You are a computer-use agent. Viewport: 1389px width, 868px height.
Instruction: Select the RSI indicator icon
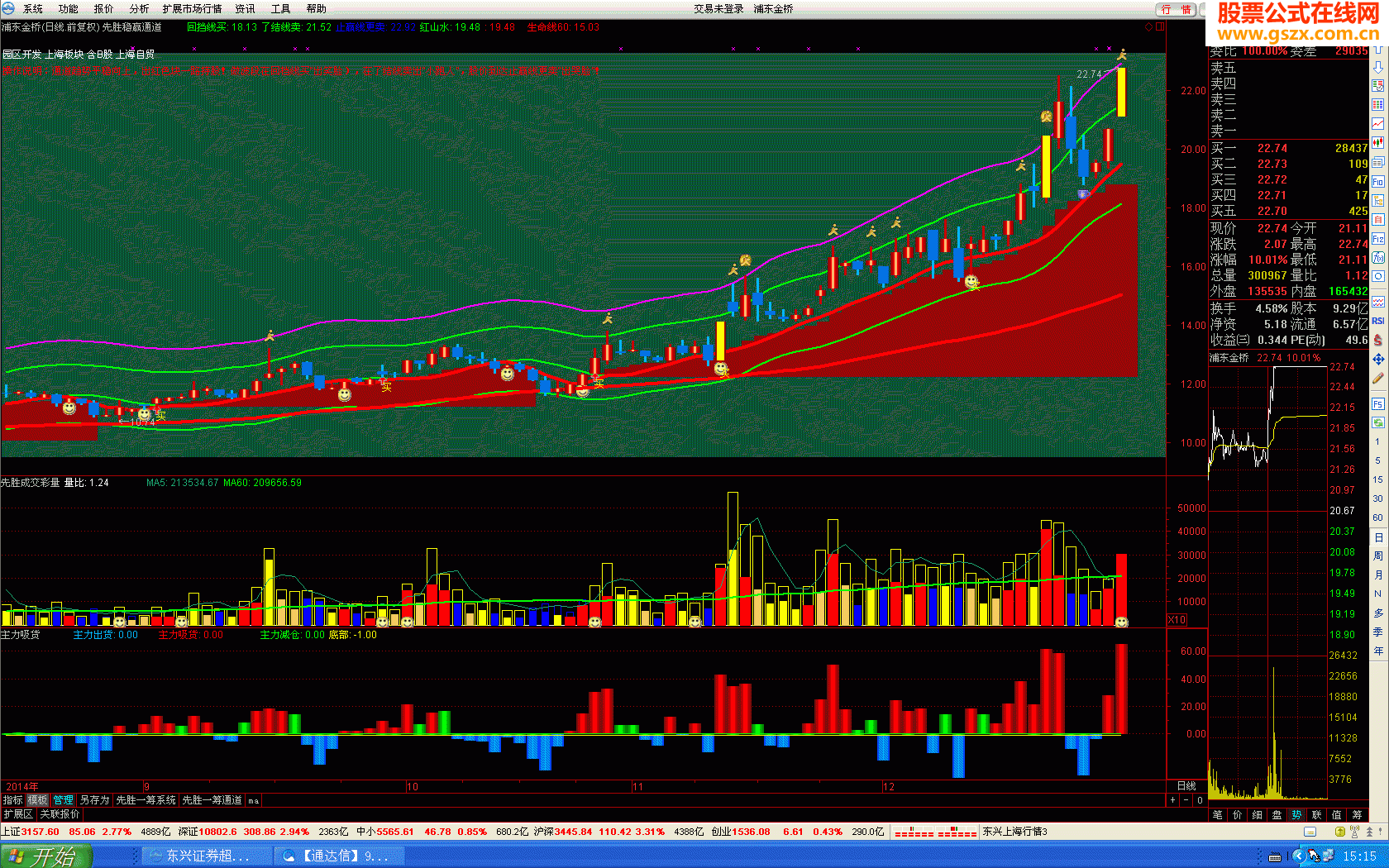1378,321
